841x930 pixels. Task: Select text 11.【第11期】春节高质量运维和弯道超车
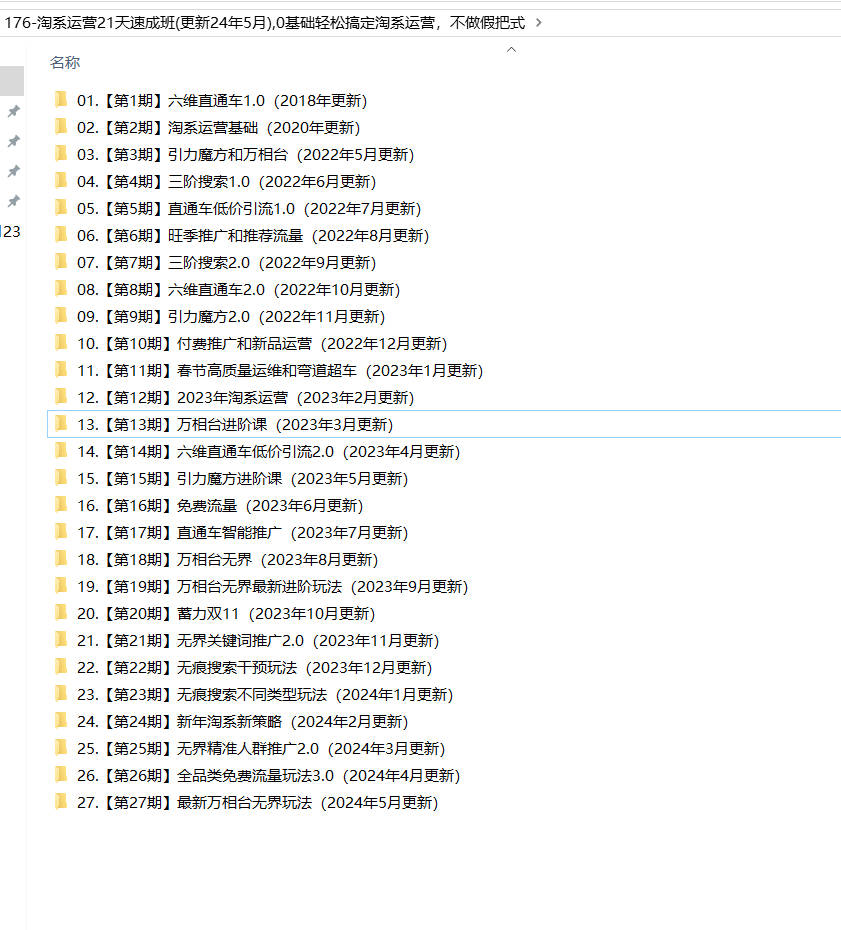point(217,371)
